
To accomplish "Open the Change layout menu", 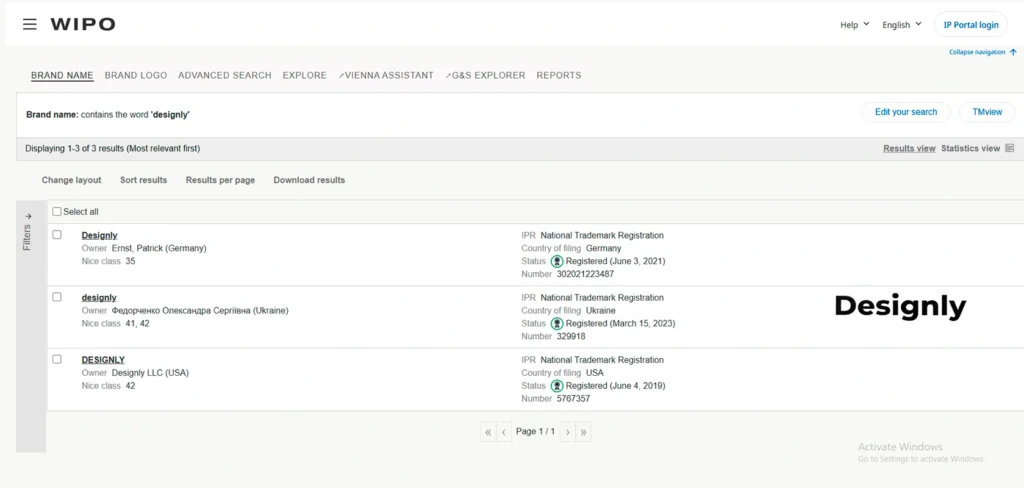I will tap(72, 180).
